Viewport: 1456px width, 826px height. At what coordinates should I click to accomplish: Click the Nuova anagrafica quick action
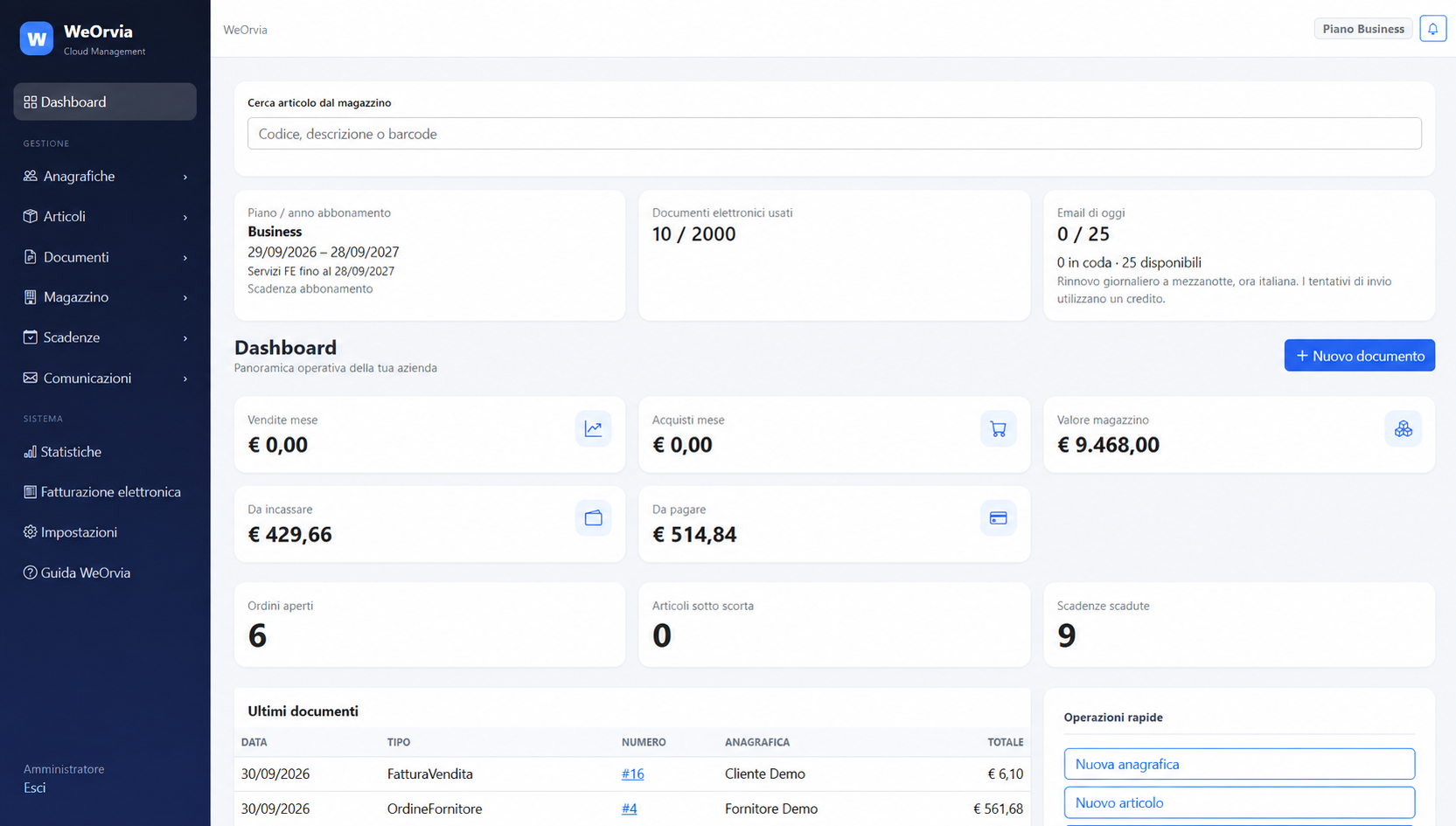point(1239,764)
